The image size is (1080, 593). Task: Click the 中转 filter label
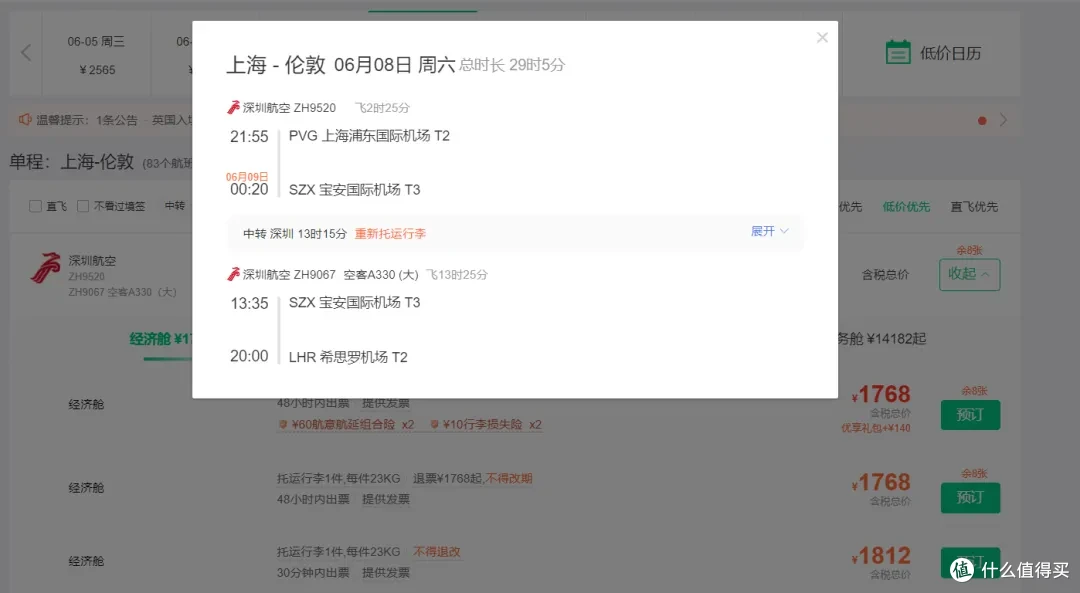(x=175, y=206)
